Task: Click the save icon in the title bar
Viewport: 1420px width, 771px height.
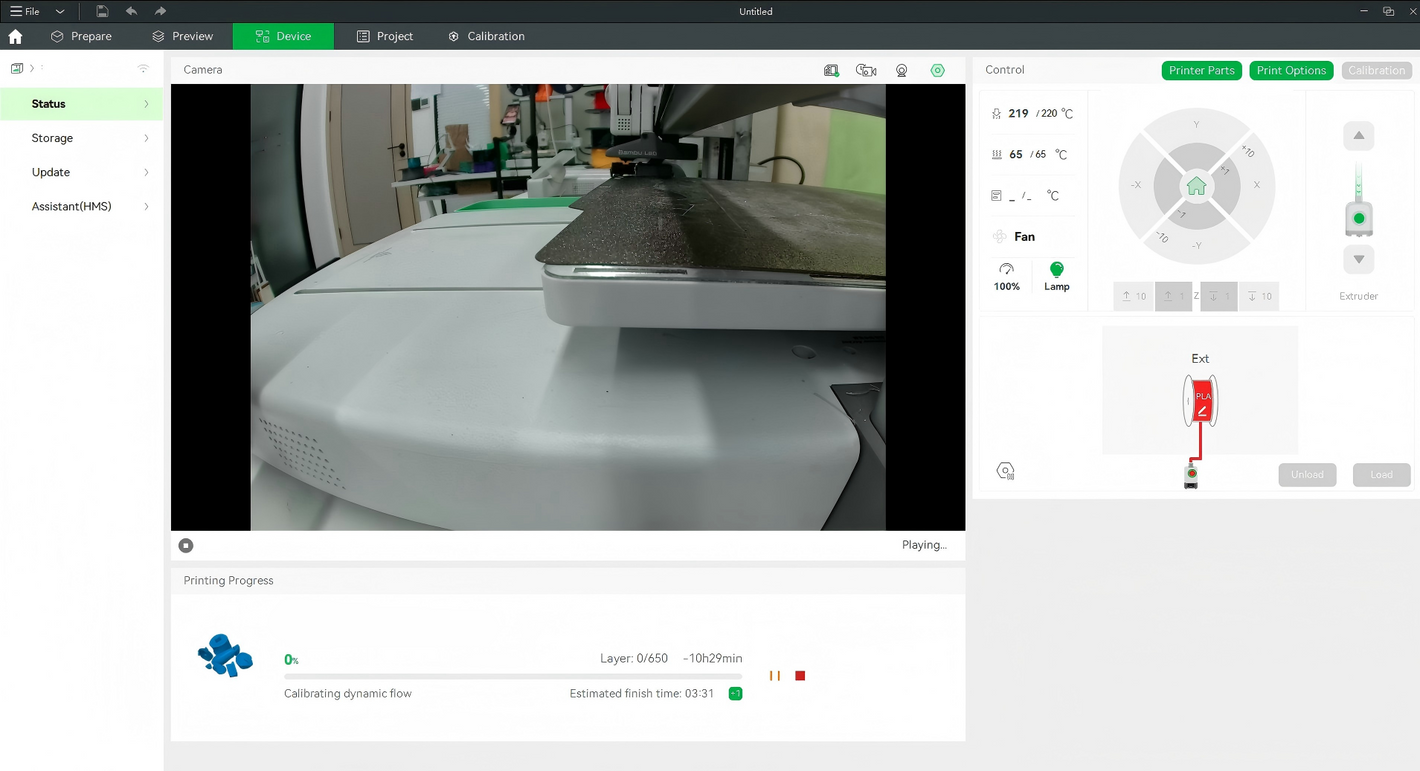Action: (102, 11)
